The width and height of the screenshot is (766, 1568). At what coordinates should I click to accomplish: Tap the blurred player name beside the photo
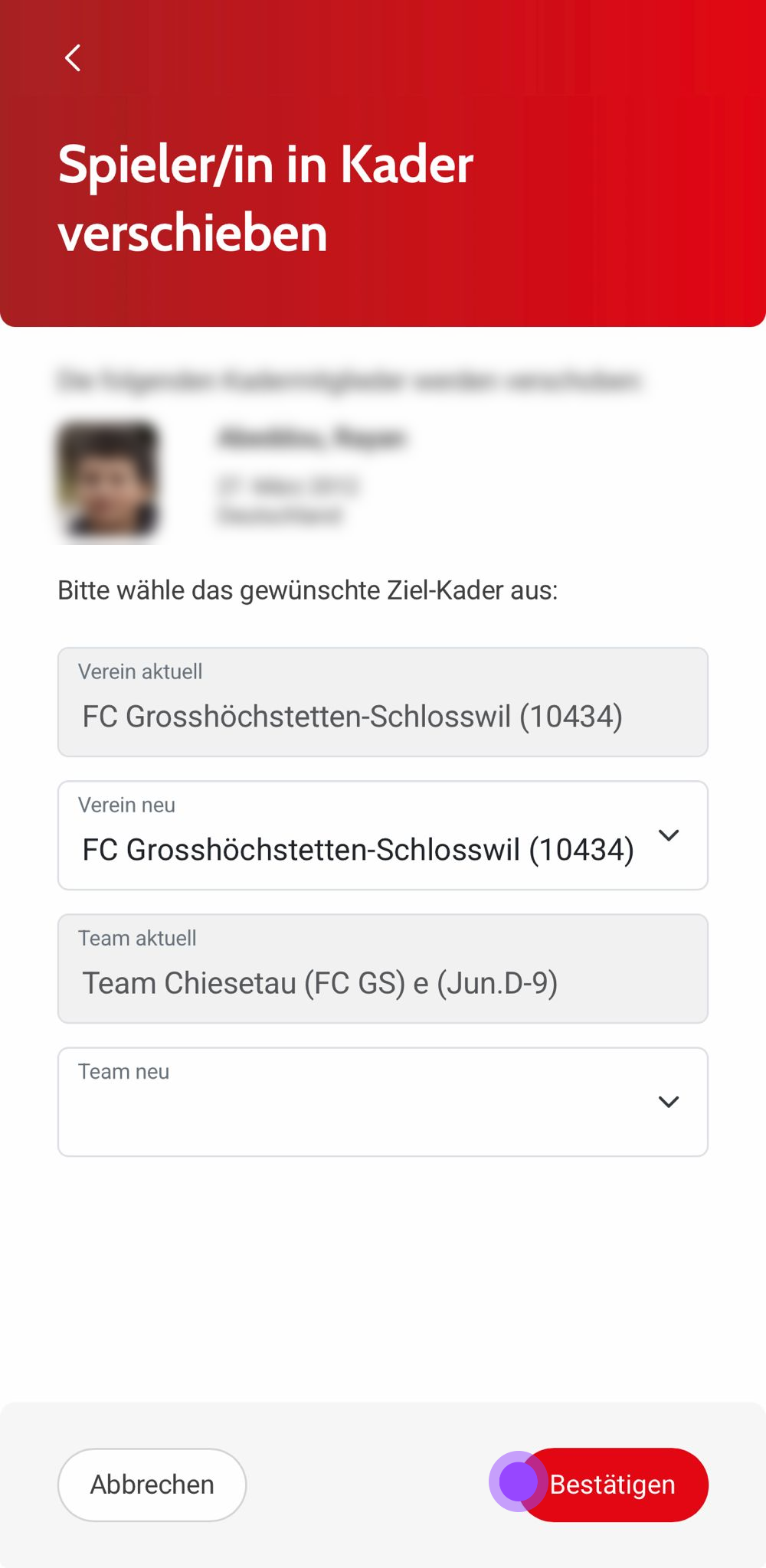312,438
